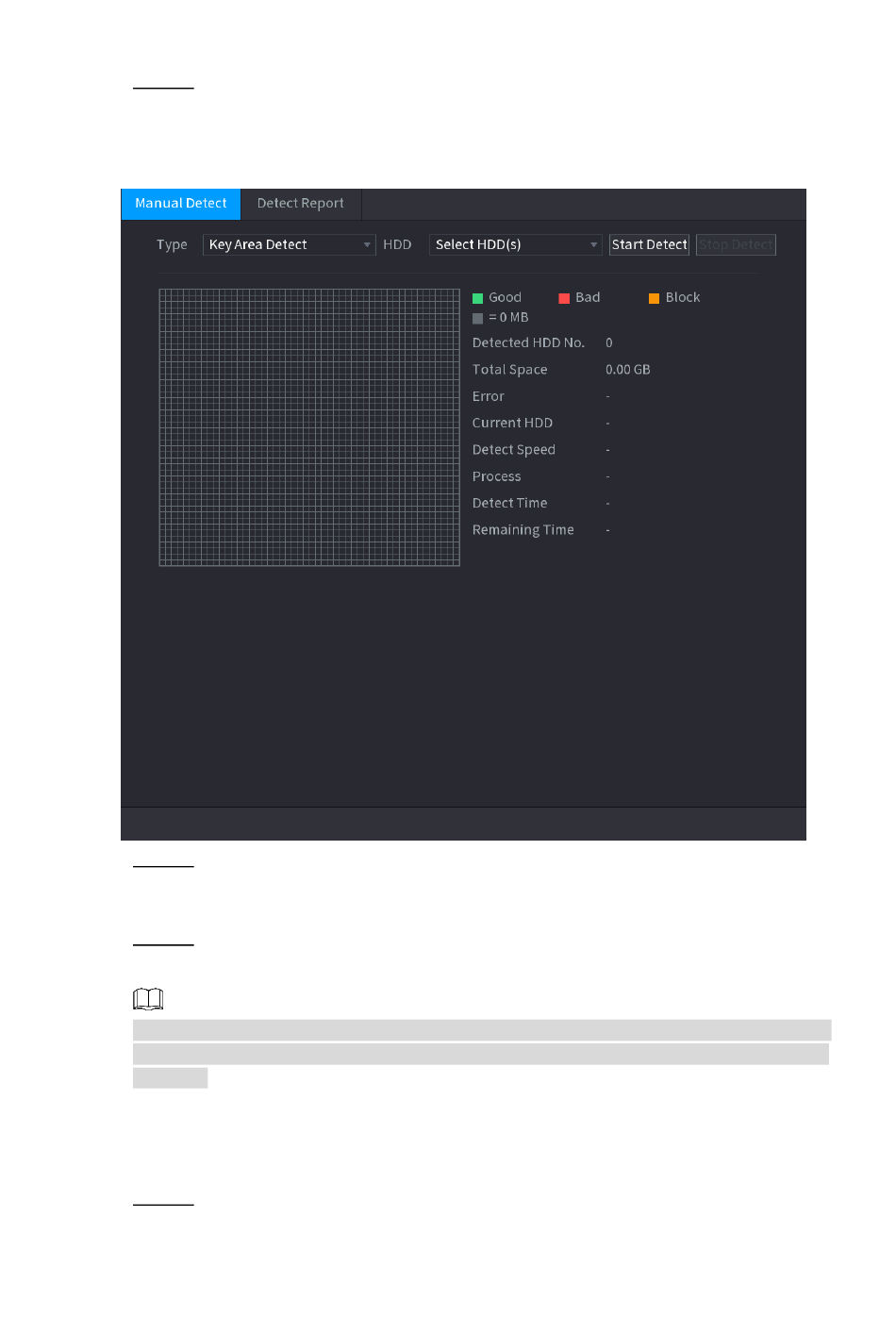The width and height of the screenshot is (896, 1317).
Task: Click the 0.00 GB total space value
Action: (628, 370)
